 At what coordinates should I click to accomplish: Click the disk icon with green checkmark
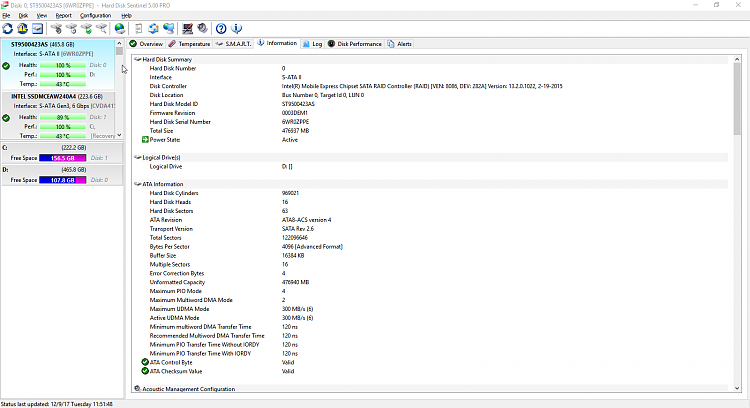tap(87, 29)
